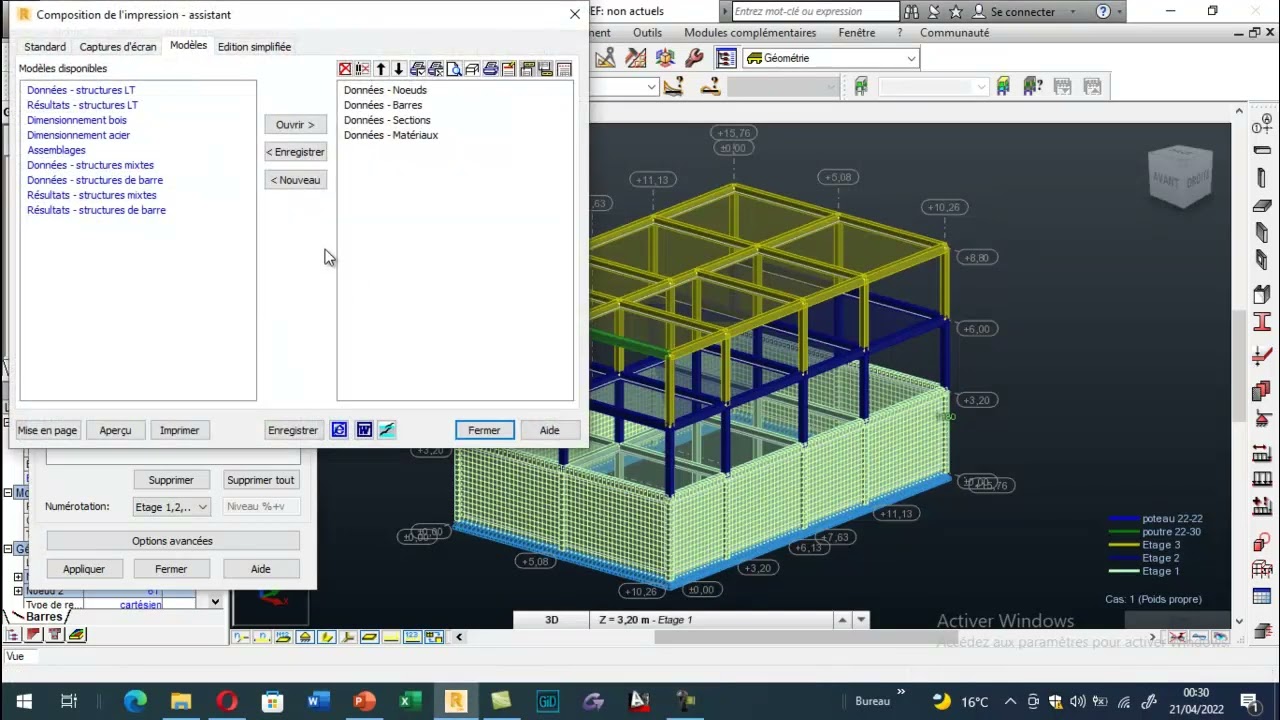Open the Fenêtre menu

[x=857, y=33]
